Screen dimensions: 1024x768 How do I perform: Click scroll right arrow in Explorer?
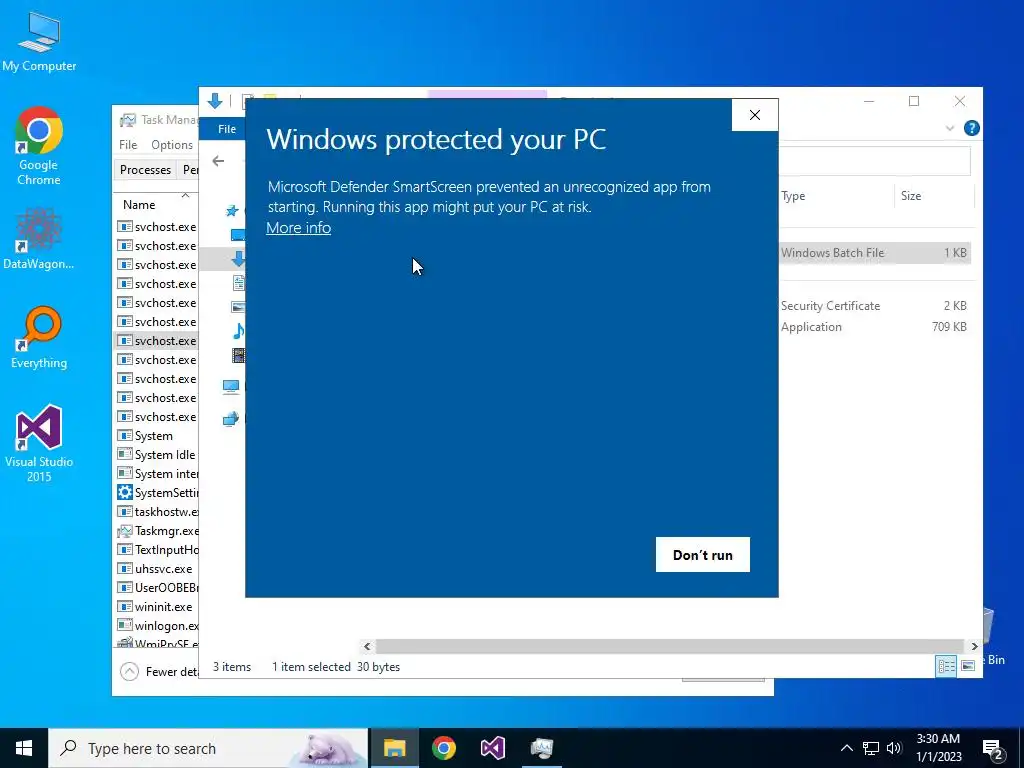(x=974, y=647)
